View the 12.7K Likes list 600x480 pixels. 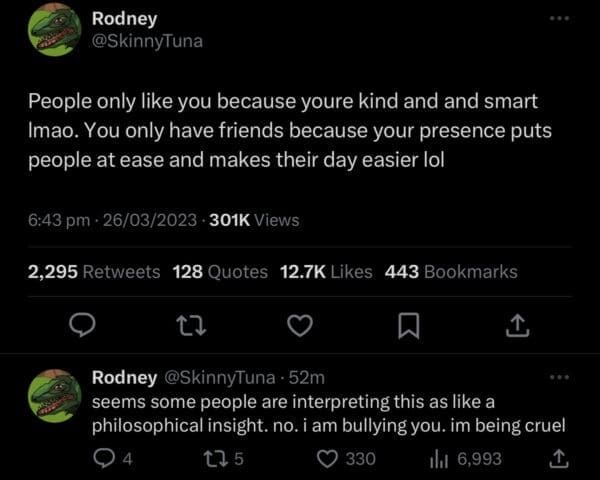(x=326, y=271)
